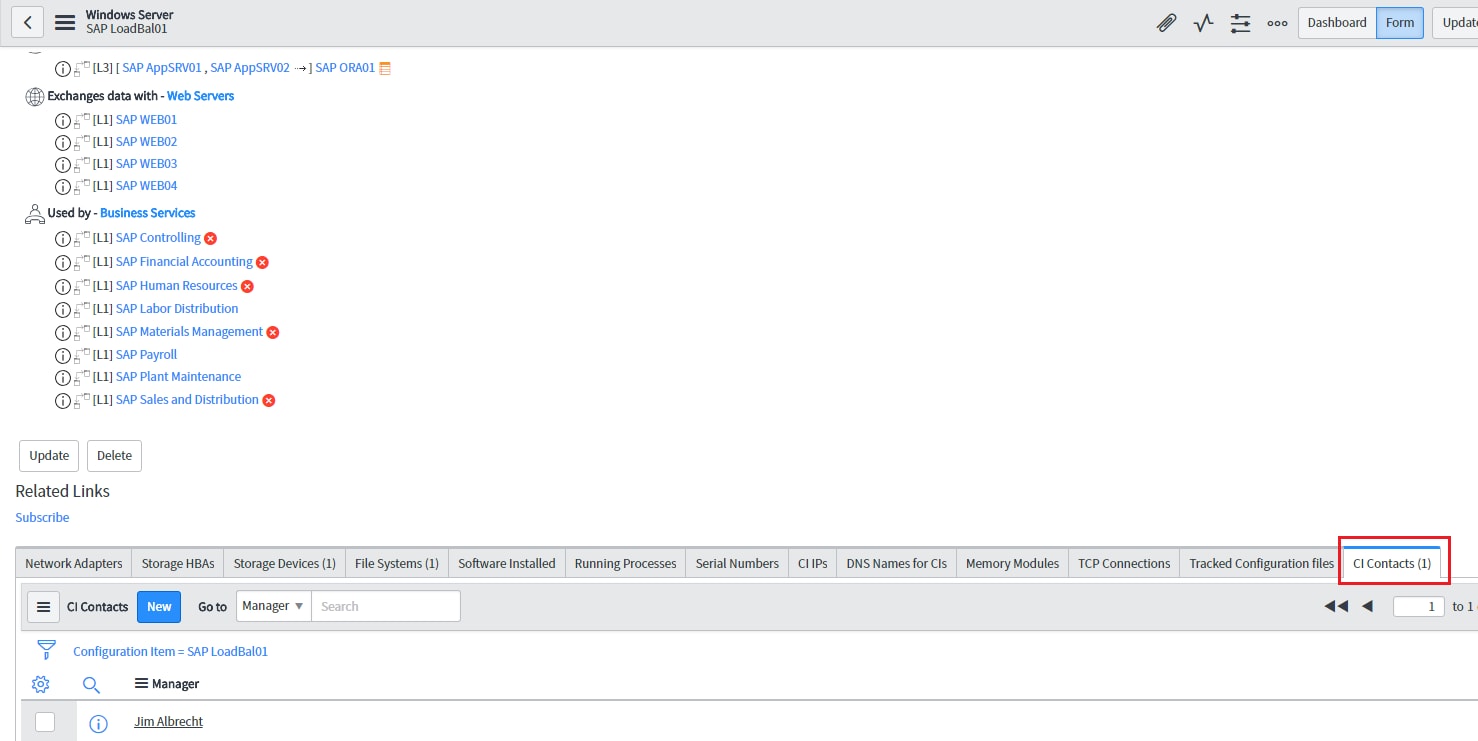Click the personalize form sliders icon

tap(1240, 23)
